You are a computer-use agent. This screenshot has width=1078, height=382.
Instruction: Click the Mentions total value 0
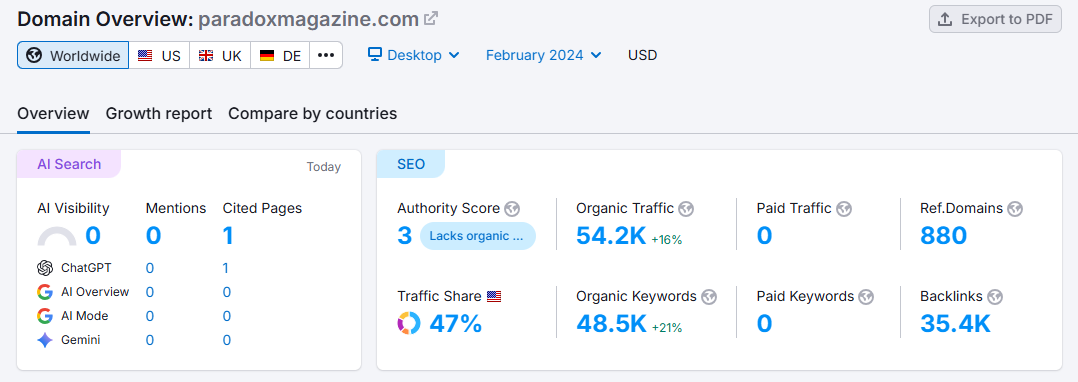pyautogui.click(x=153, y=236)
